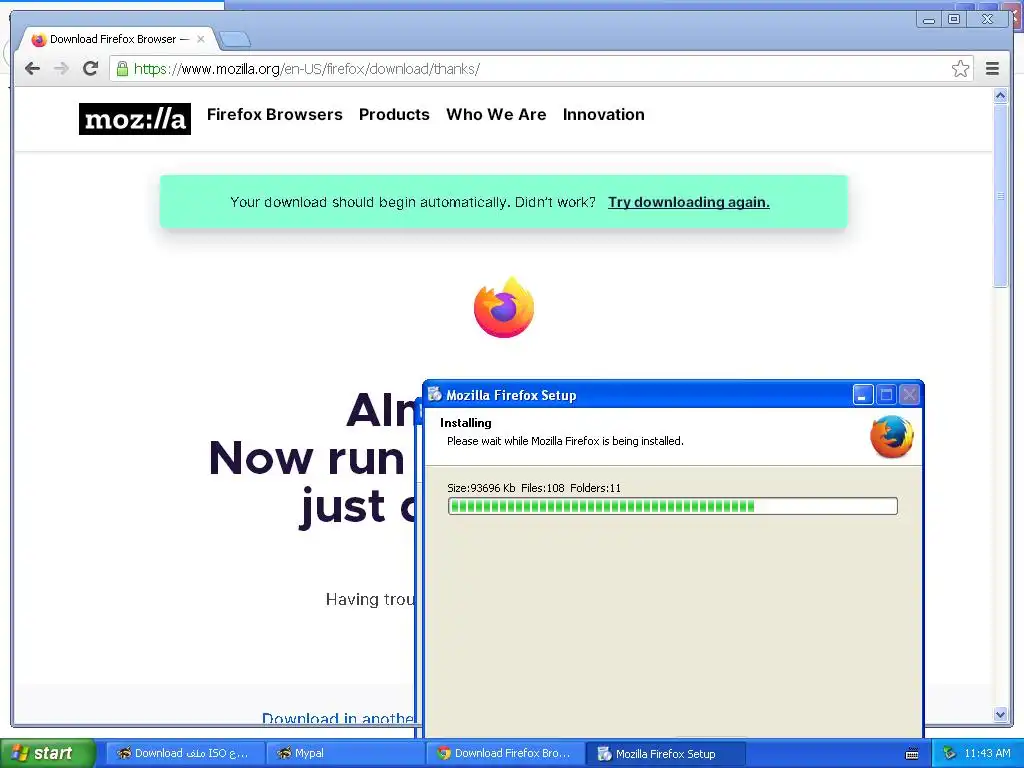The width and height of the screenshot is (1024, 768).
Task: Minimize the Mozilla Firefox Setup window
Action: (863, 394)
